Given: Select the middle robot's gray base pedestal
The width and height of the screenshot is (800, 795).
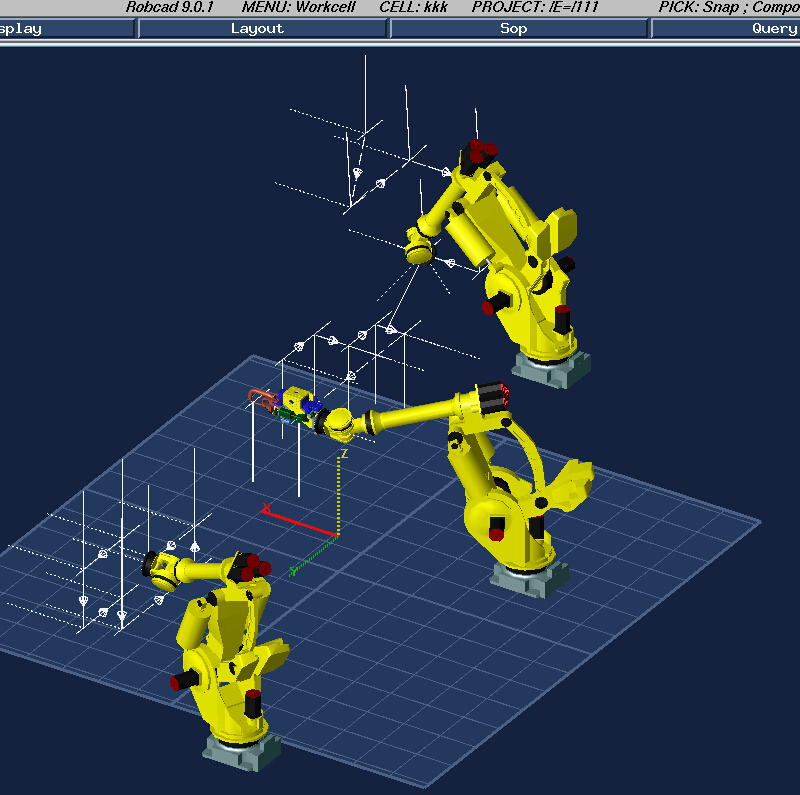Looking at the screenshot, I should pos(529,579).
